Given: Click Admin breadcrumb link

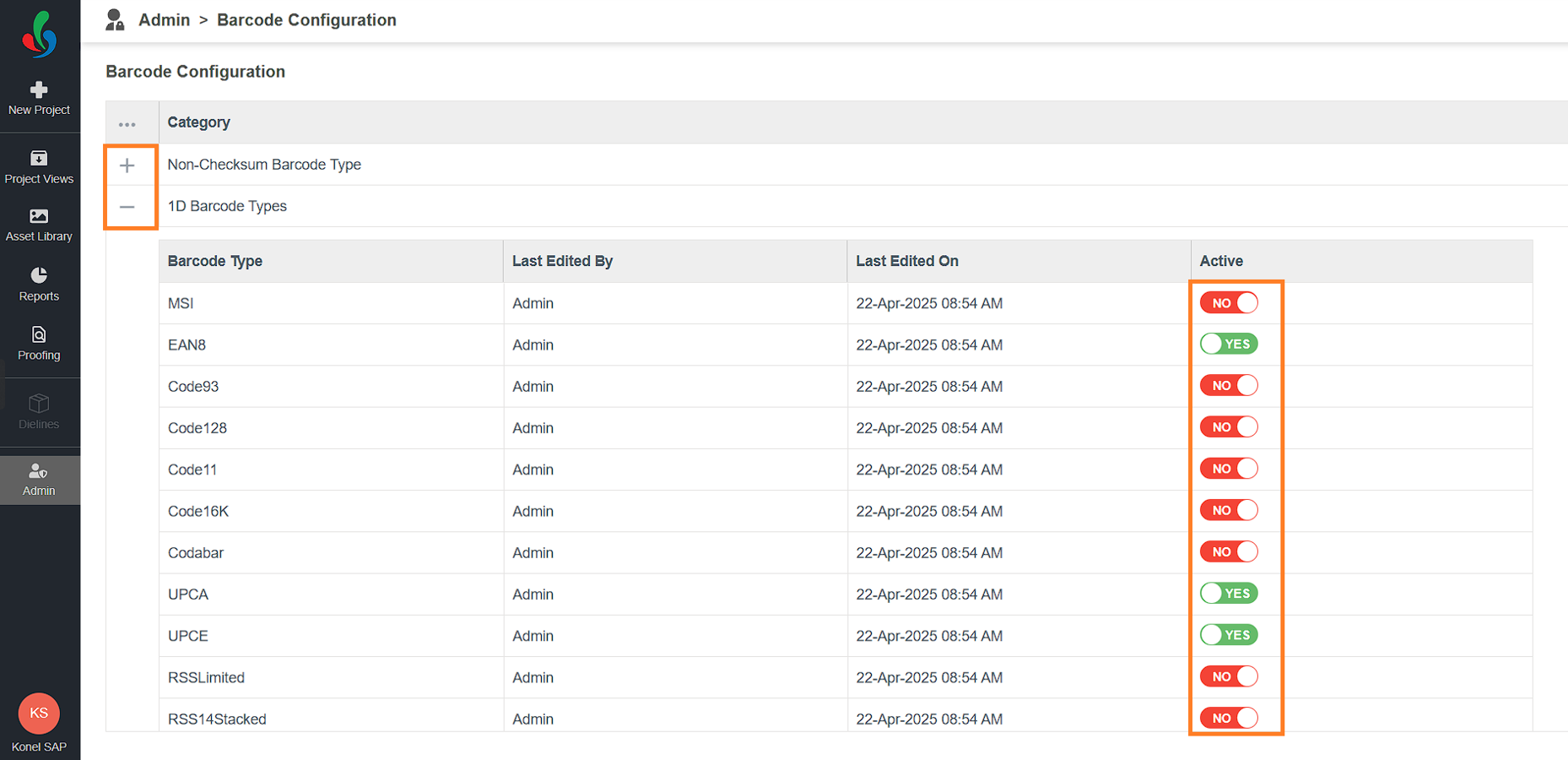Looking at the screenshot, I should 164,20.
